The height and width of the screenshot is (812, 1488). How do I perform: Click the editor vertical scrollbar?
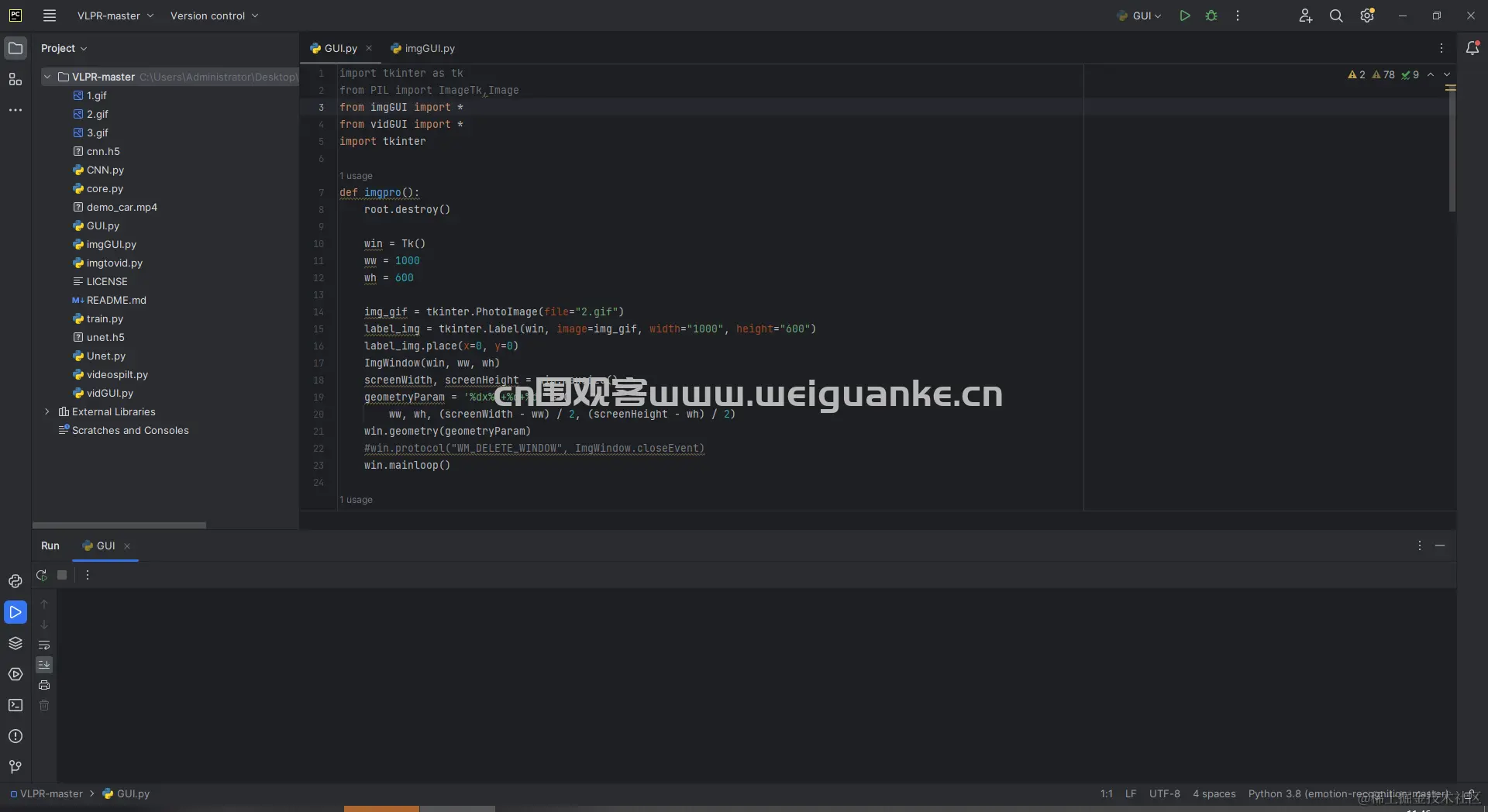point(1452,147)
